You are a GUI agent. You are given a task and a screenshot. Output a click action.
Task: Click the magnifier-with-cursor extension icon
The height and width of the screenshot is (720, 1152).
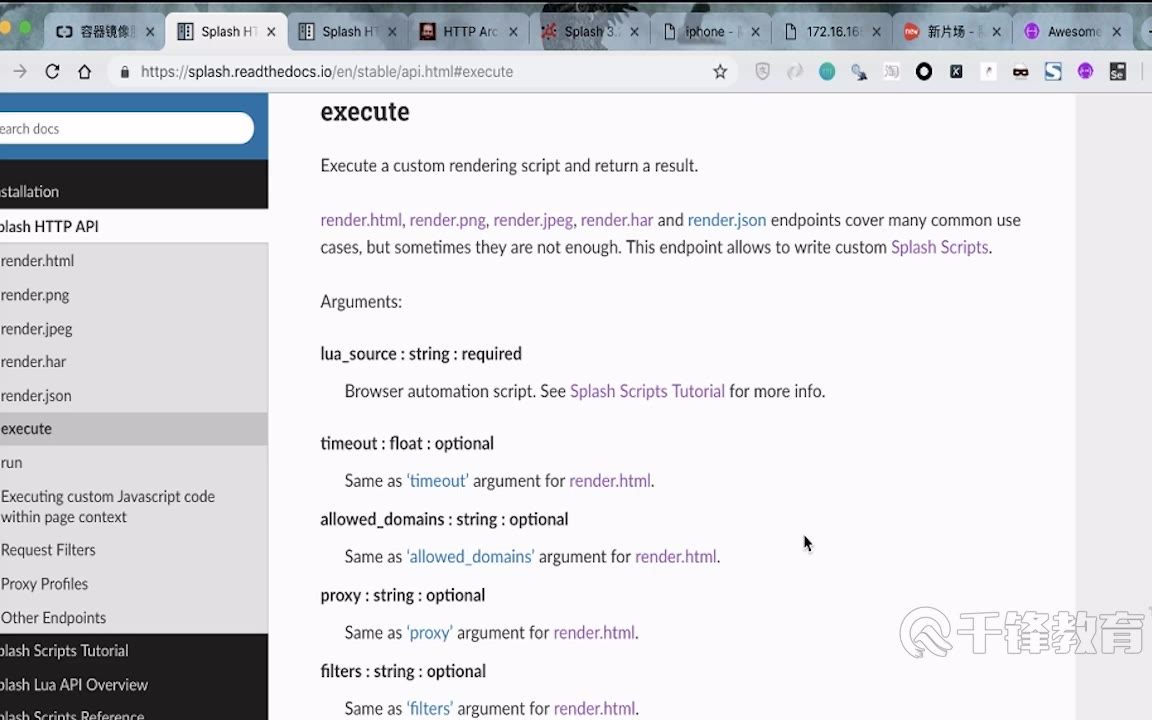(x=859, y=71)
